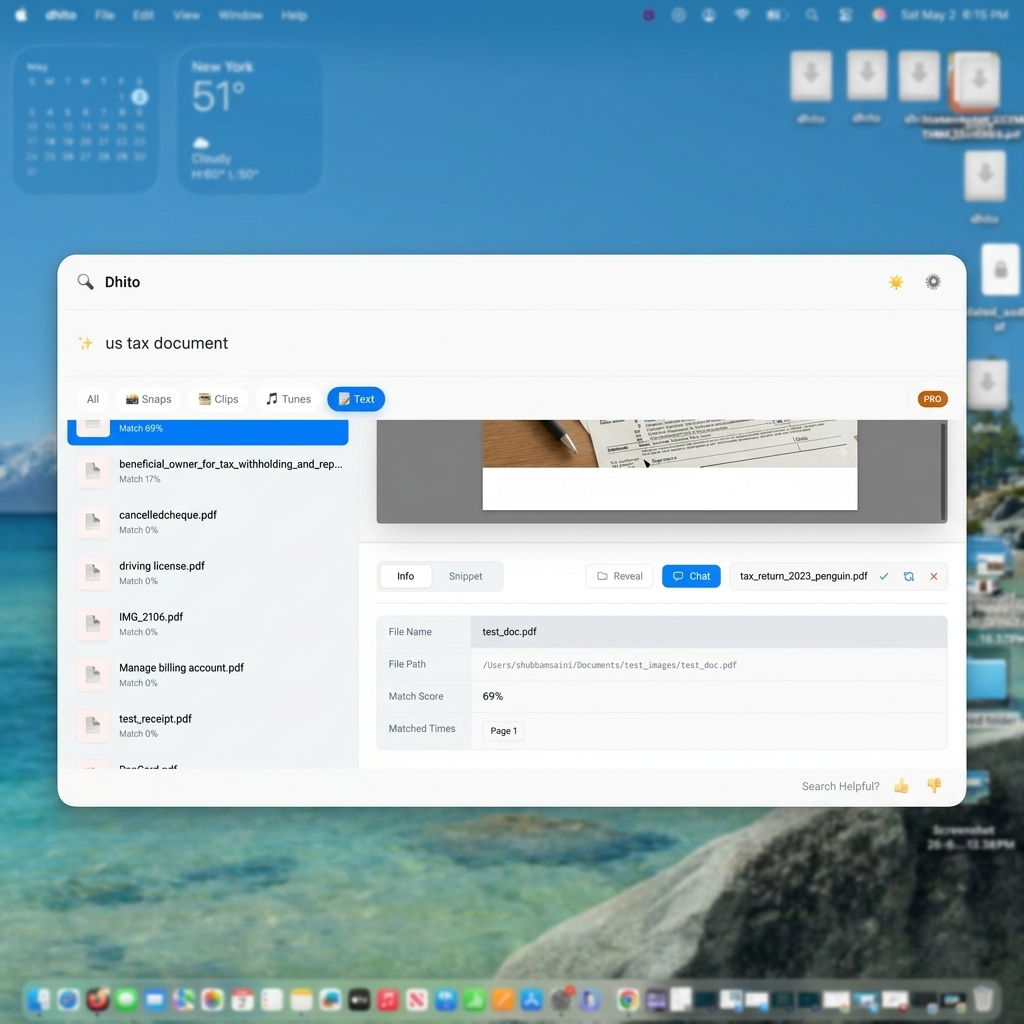Open Safari from the Dock
Image resolution: width=1024 pixels, height=1024 pixels.
point(68,999)
